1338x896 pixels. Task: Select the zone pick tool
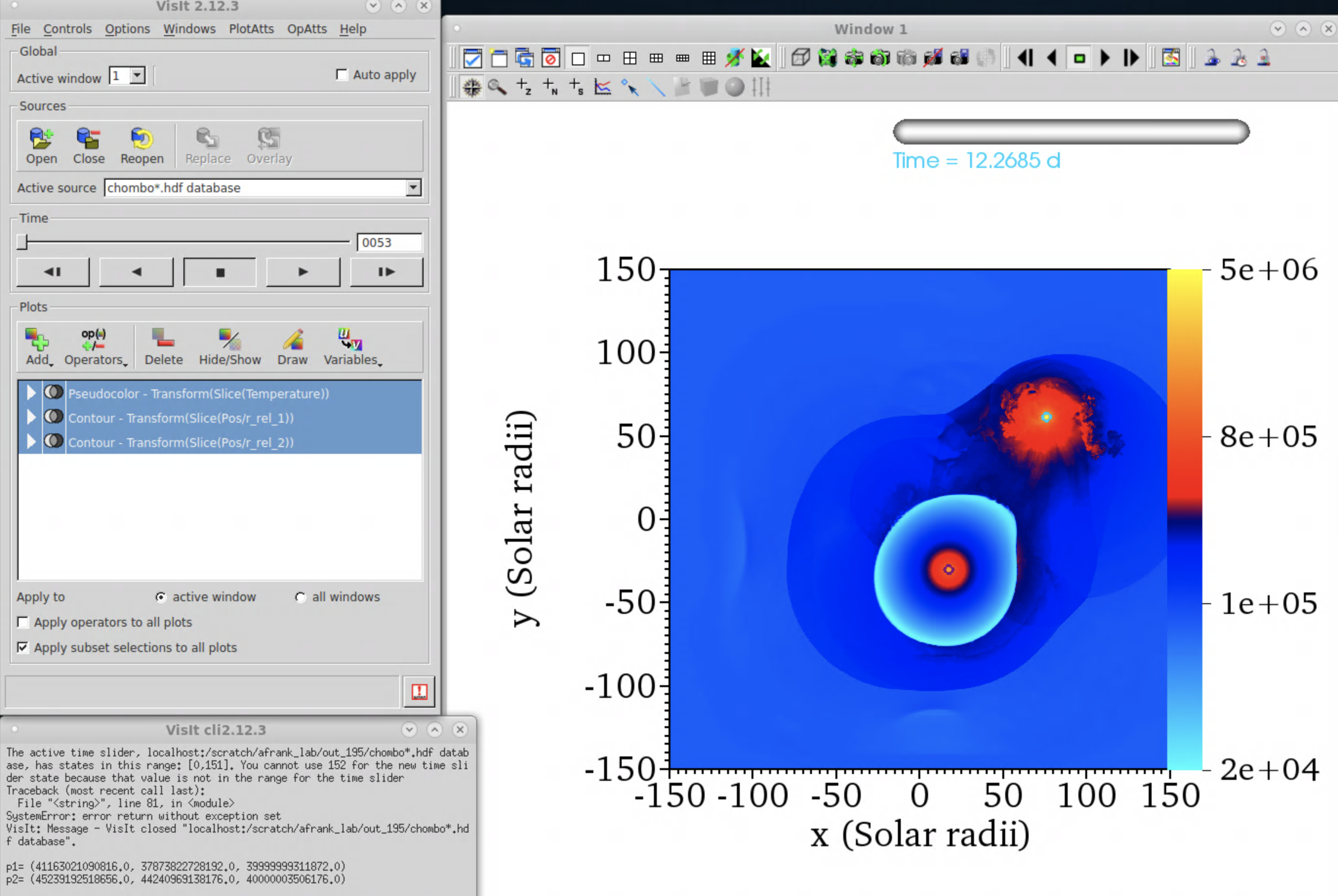tap(523, 87)
